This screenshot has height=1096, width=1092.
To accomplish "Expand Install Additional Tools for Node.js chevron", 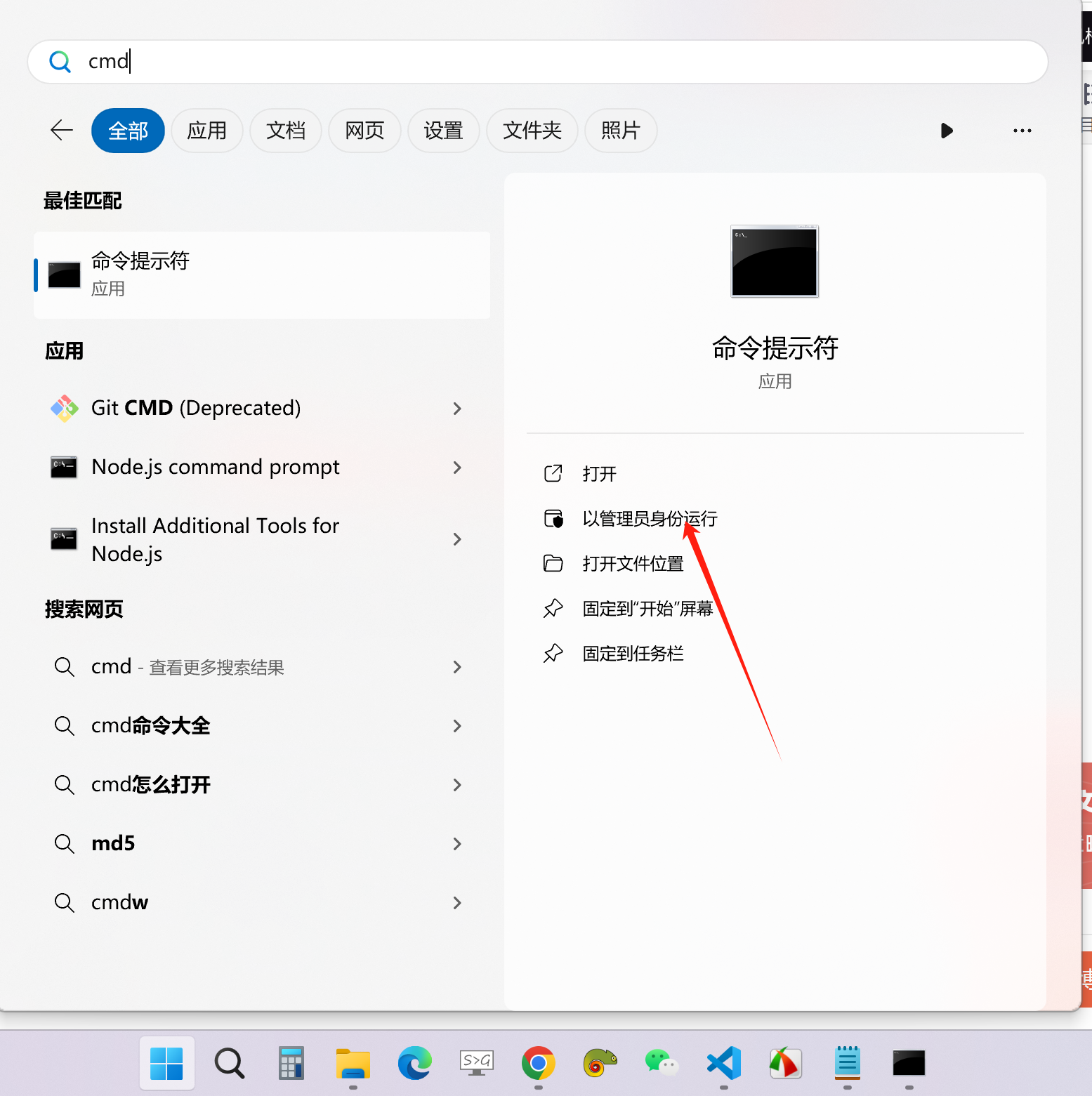I will click(457, 539).
